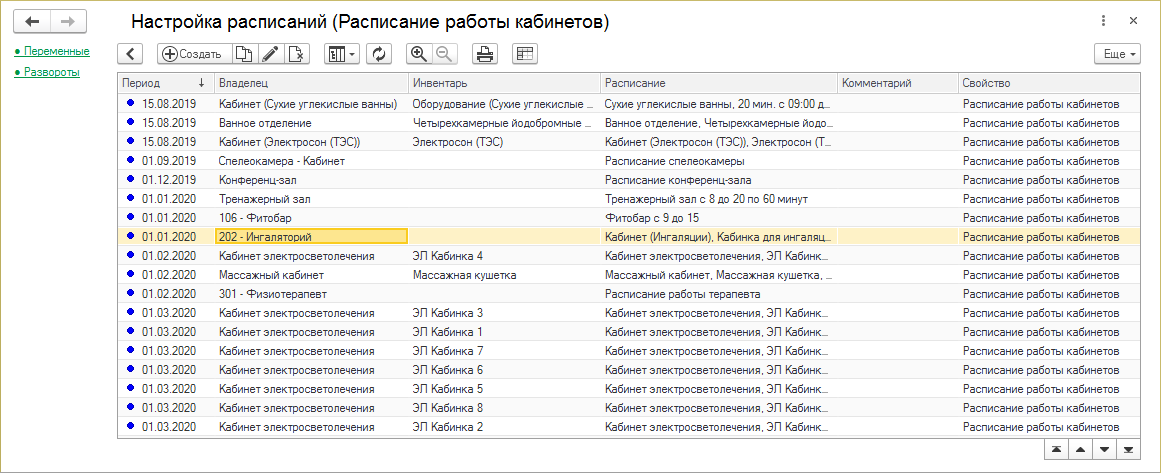Open the Еще dropdown menu
This screenshot has height=473, width=1161.
coord(1117,54)
